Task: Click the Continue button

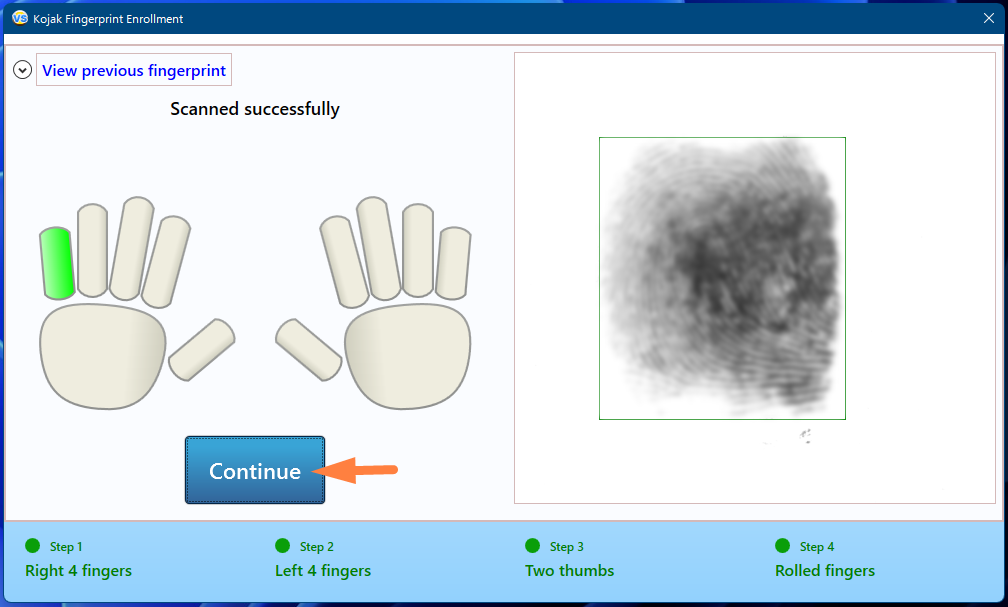Action: (x=255, y=470)
